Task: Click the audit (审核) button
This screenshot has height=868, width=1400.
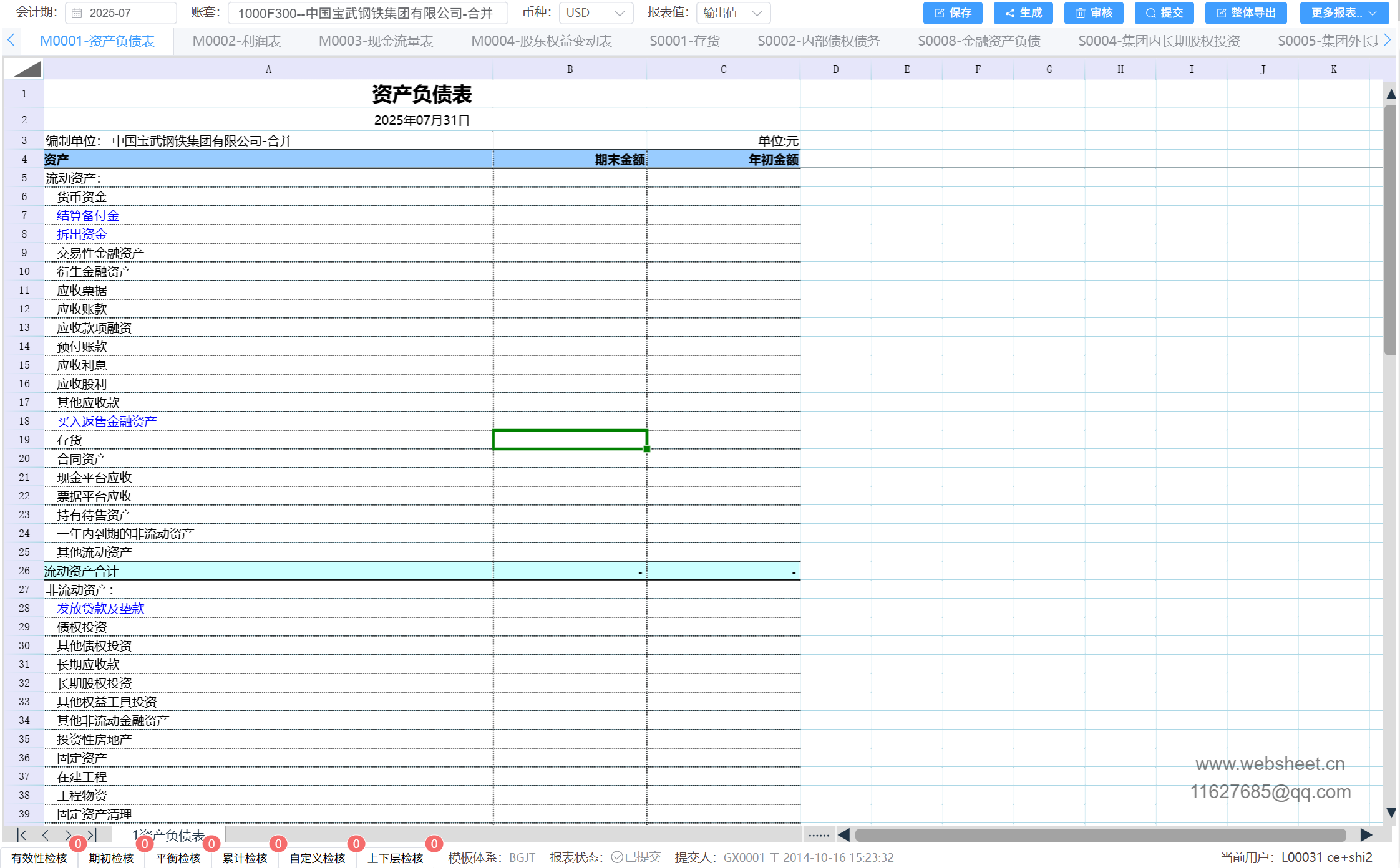Action: (1093, 13)
